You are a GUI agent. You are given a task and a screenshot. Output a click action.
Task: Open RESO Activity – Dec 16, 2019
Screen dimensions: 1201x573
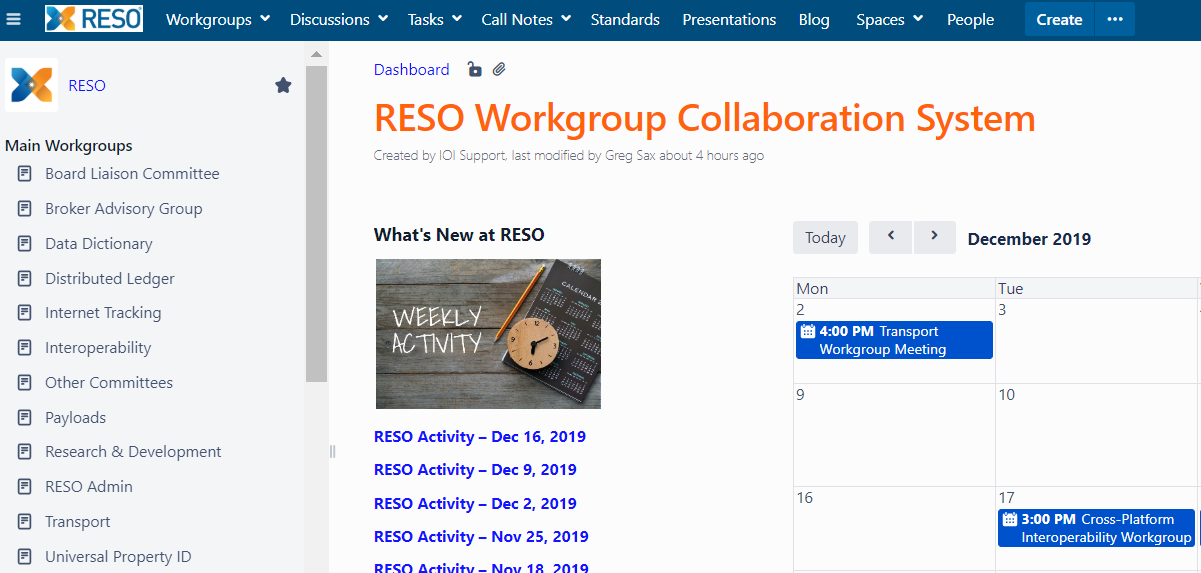coord(480,437)
